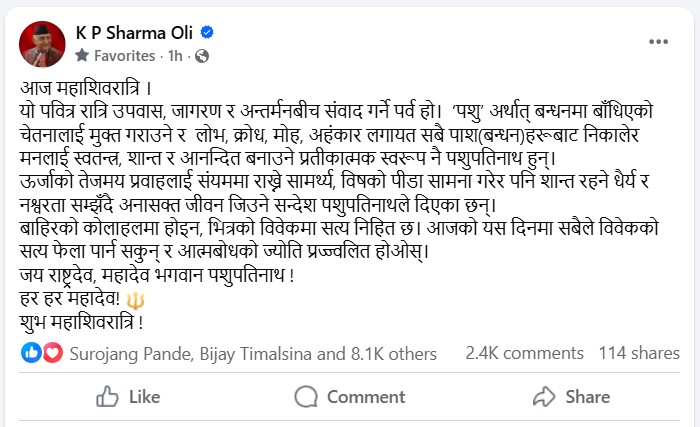Click the Share arrow button
Viewport: 700px width, 427px height.
click(x=572, y=397)
